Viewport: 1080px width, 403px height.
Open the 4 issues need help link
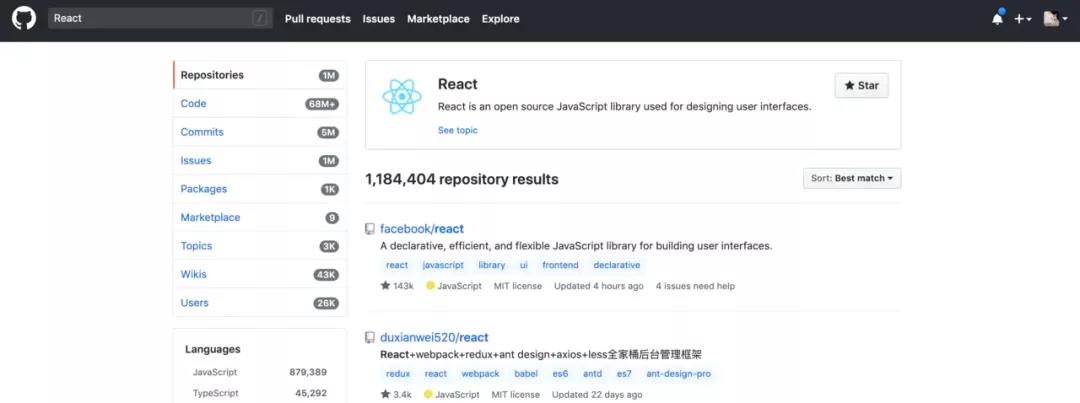click(x=695, y=286)
